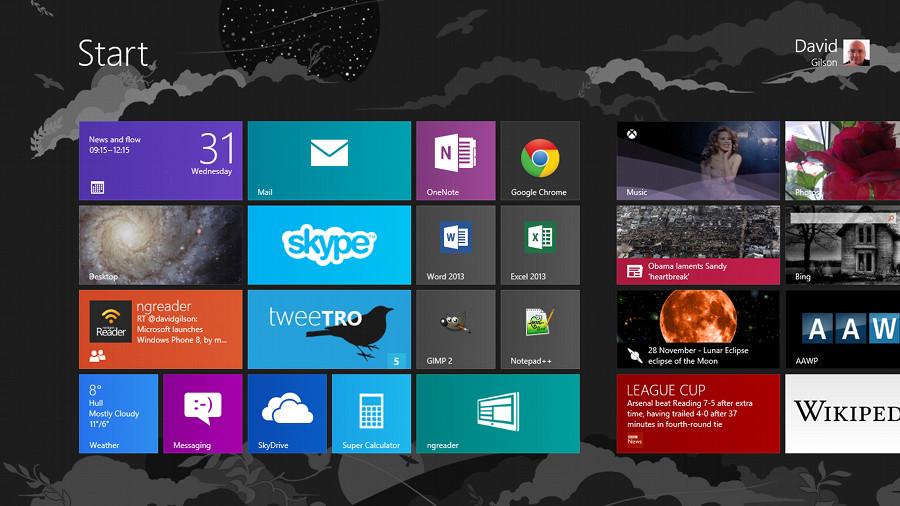Image resolution: width=900 pixels, height=506 pixels.
Task: Open the orange ngreader live tile
Action: click(x=161, y=329)
